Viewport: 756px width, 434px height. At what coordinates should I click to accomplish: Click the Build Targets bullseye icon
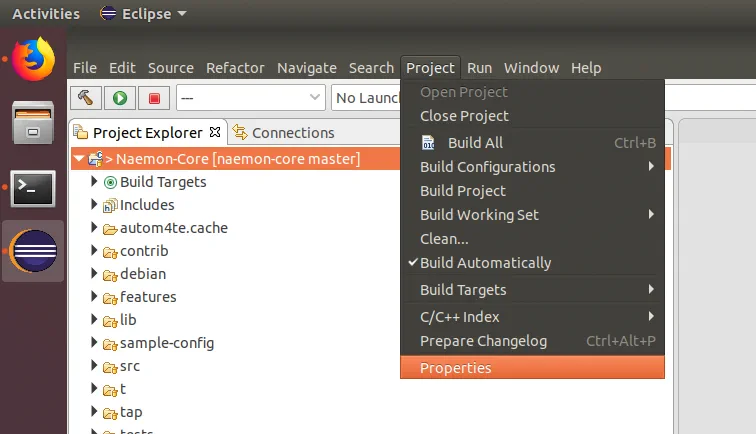tap(110, 182)
